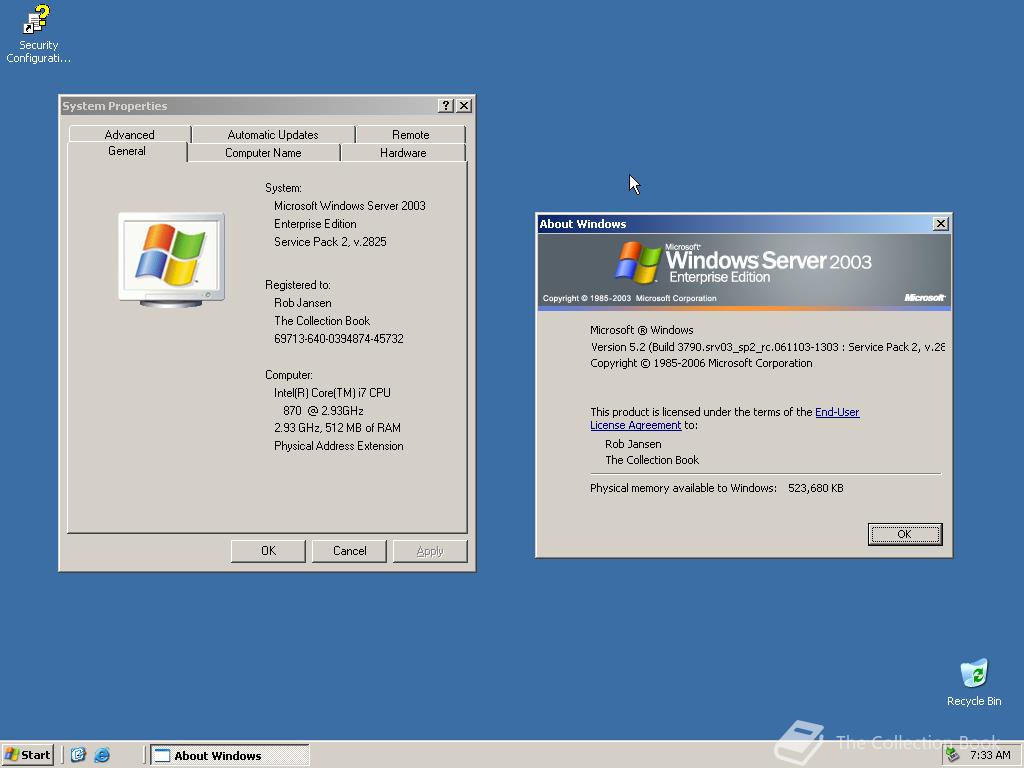The image size is (1024, 768).
Task: Switch to the Remote tab
Action: (x=411, y=135)
